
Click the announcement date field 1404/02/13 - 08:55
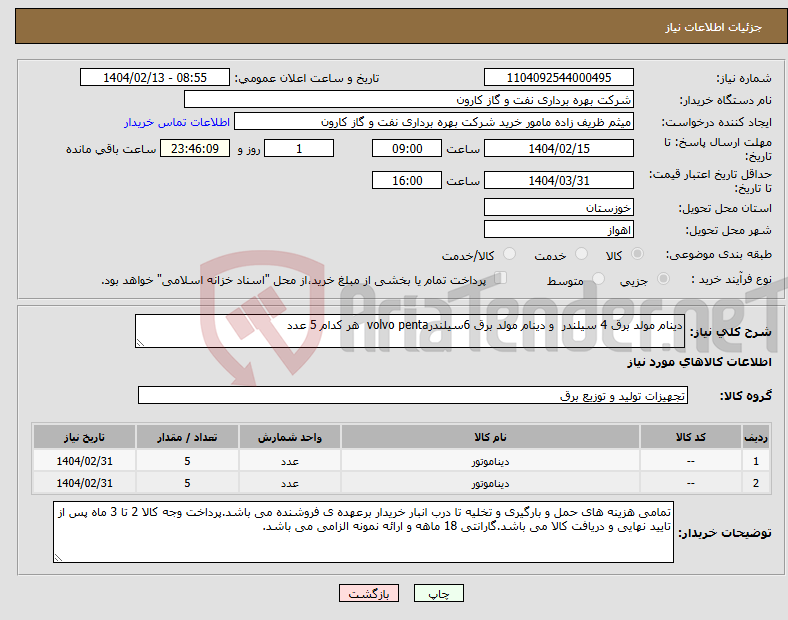pyautogui.click(x=155, y=77)
